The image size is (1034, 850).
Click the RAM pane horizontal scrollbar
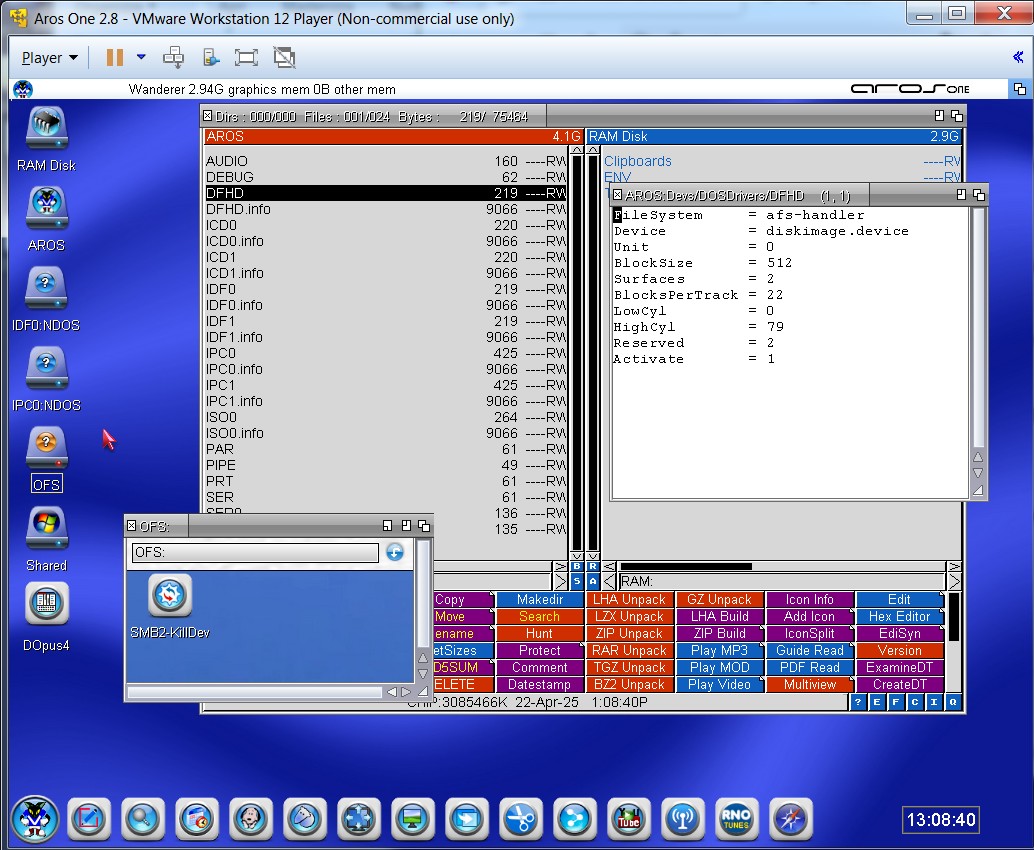point(780,566)
